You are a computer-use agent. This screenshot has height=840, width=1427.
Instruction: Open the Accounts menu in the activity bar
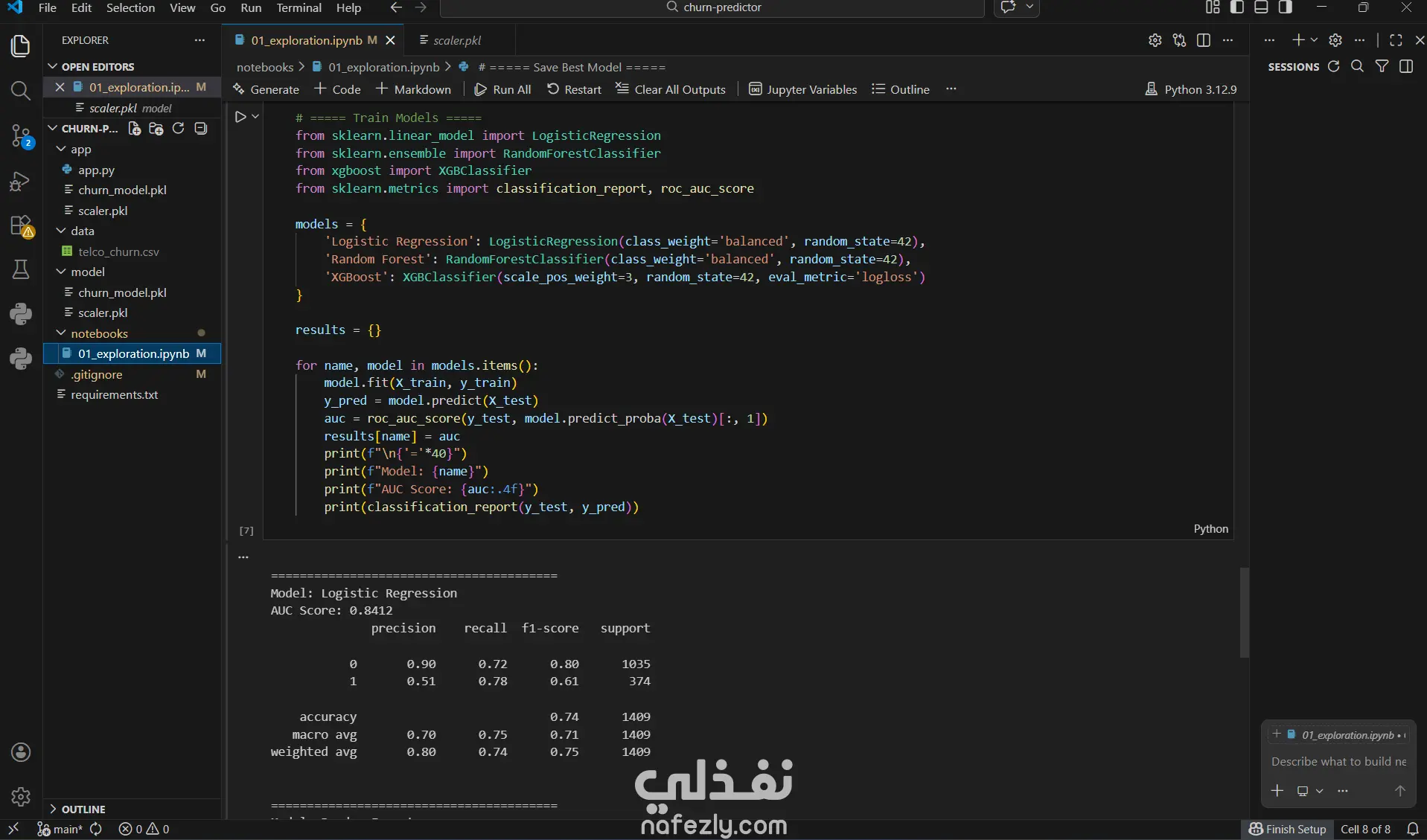pyautogui.click(x=21, y=752)
